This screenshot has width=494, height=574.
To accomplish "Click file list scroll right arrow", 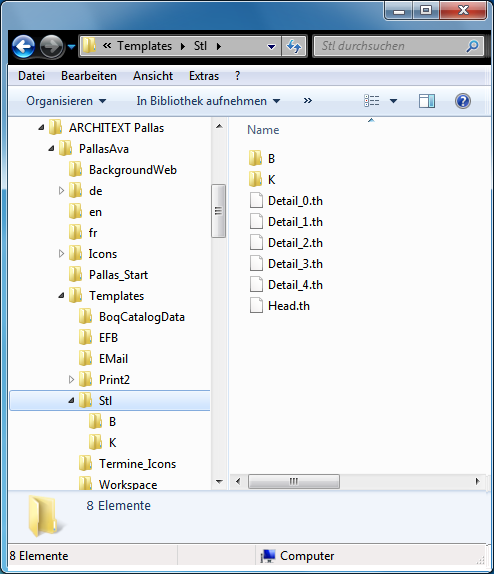I will pos(478,481).
